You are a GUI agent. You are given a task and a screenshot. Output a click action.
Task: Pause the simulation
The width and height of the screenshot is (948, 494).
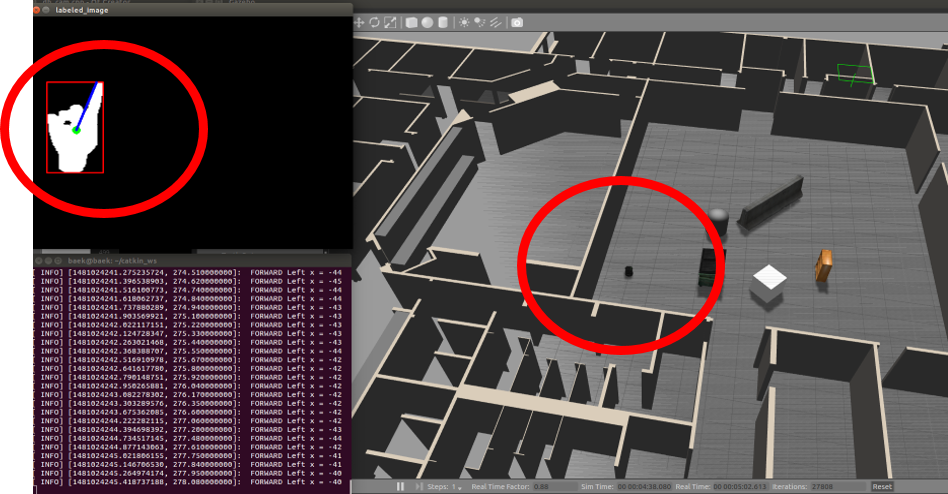tap(401, 487)
